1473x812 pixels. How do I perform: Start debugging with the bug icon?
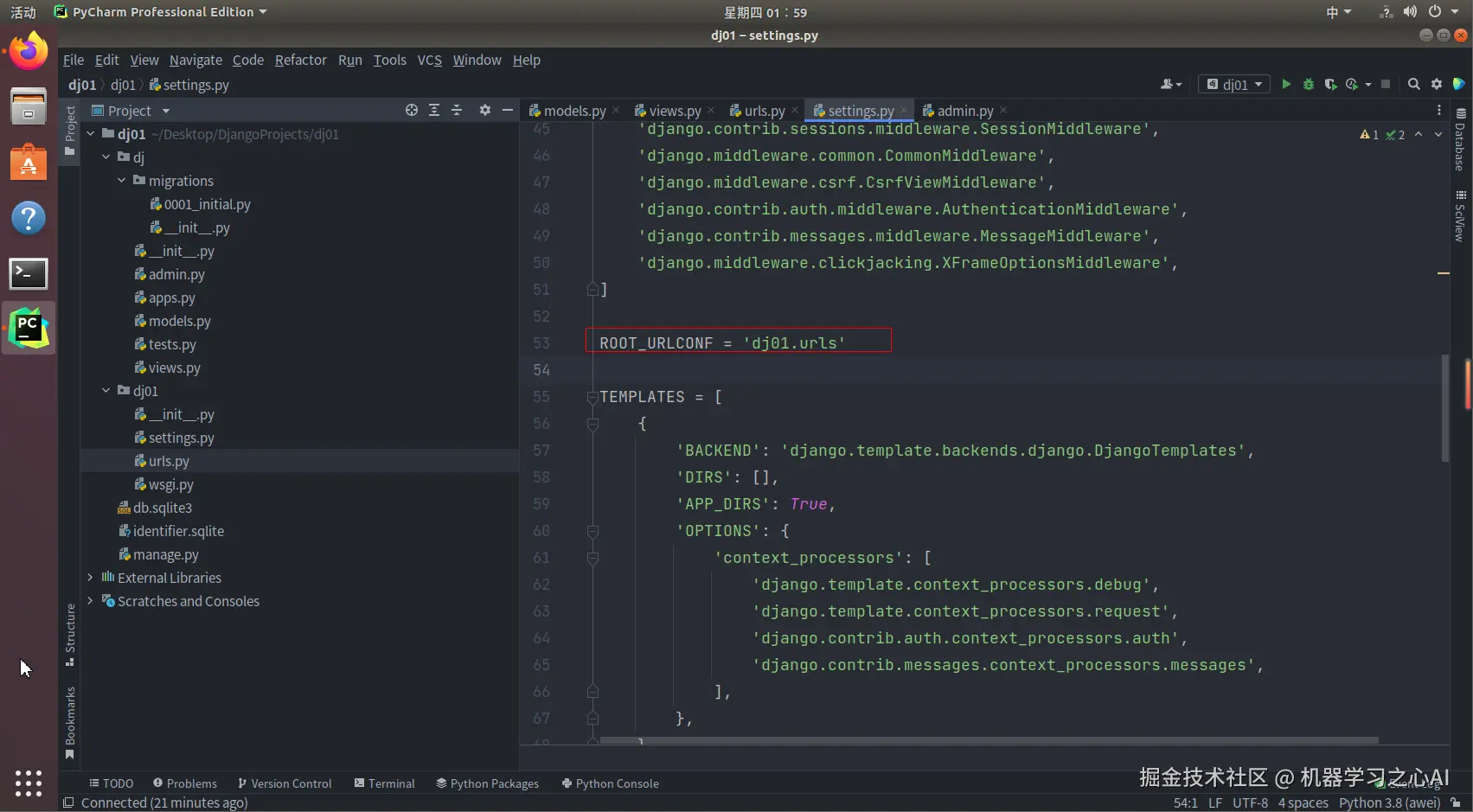click(1309, 84)
